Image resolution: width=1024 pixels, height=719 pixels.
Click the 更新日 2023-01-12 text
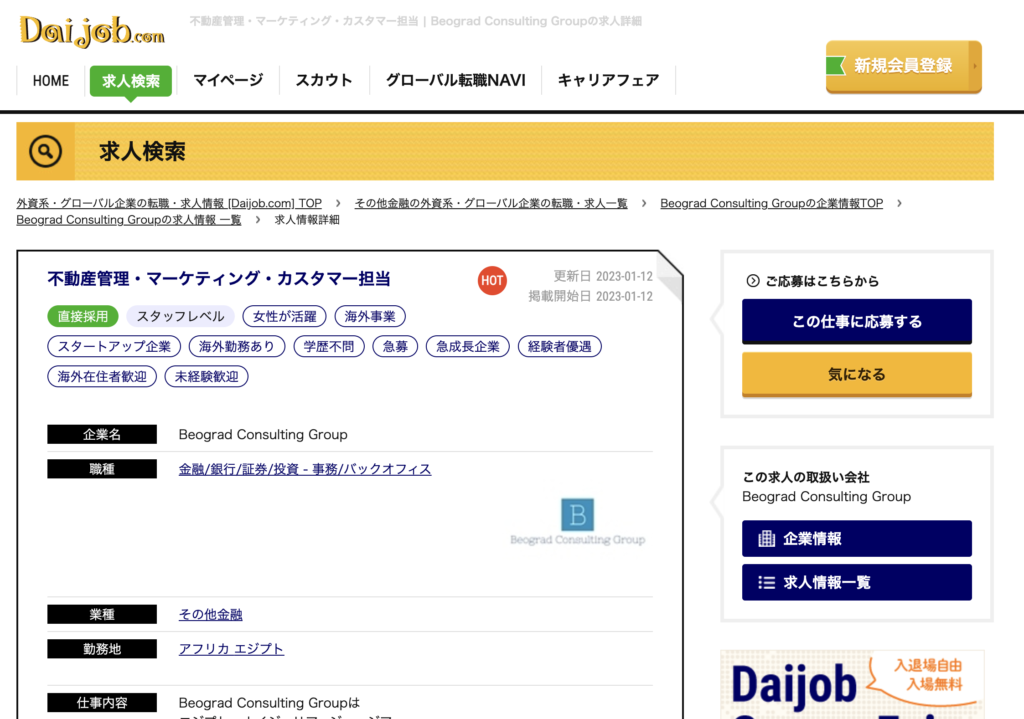pyautogui.click(x=603, y=276)
